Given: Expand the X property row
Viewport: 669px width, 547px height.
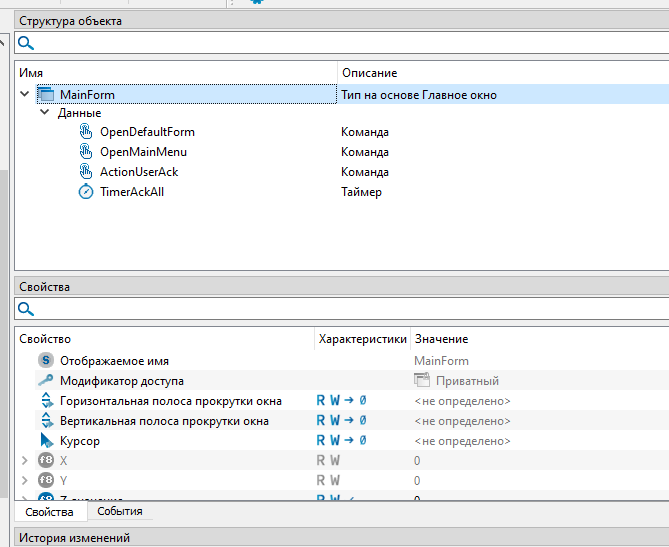Looking at the screenshot, I should [25, 461].
